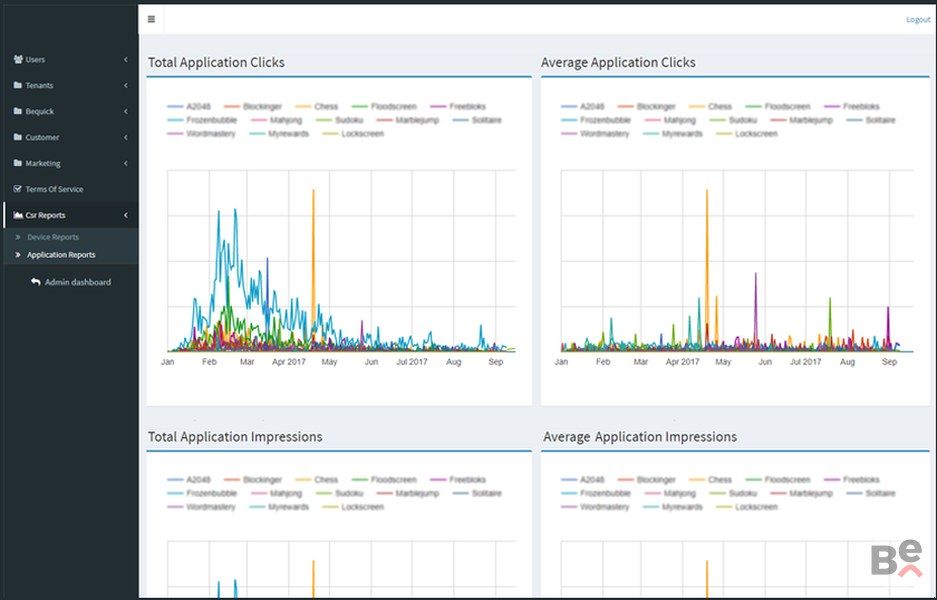
Task: Toggle Lockscreen series in Average Application Impressions
Action: 747,507
